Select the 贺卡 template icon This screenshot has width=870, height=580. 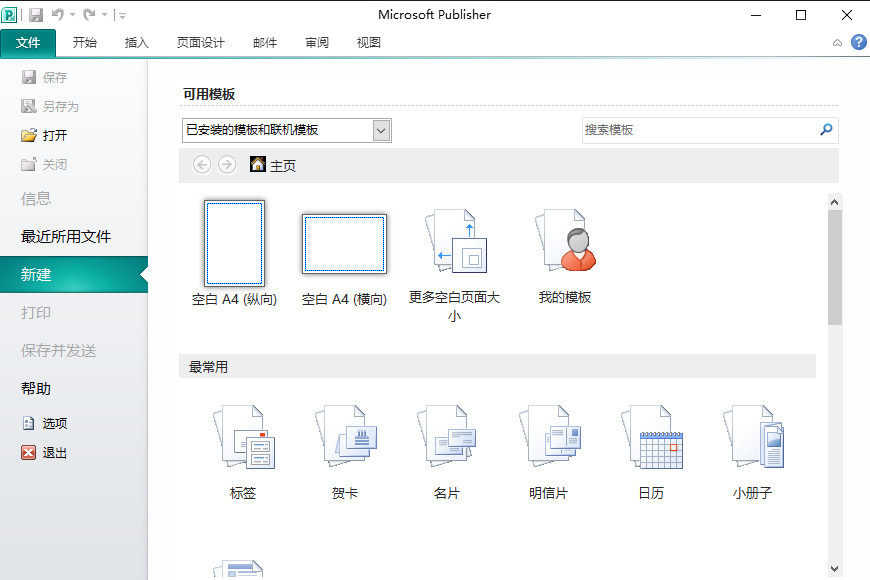point(345,437)
